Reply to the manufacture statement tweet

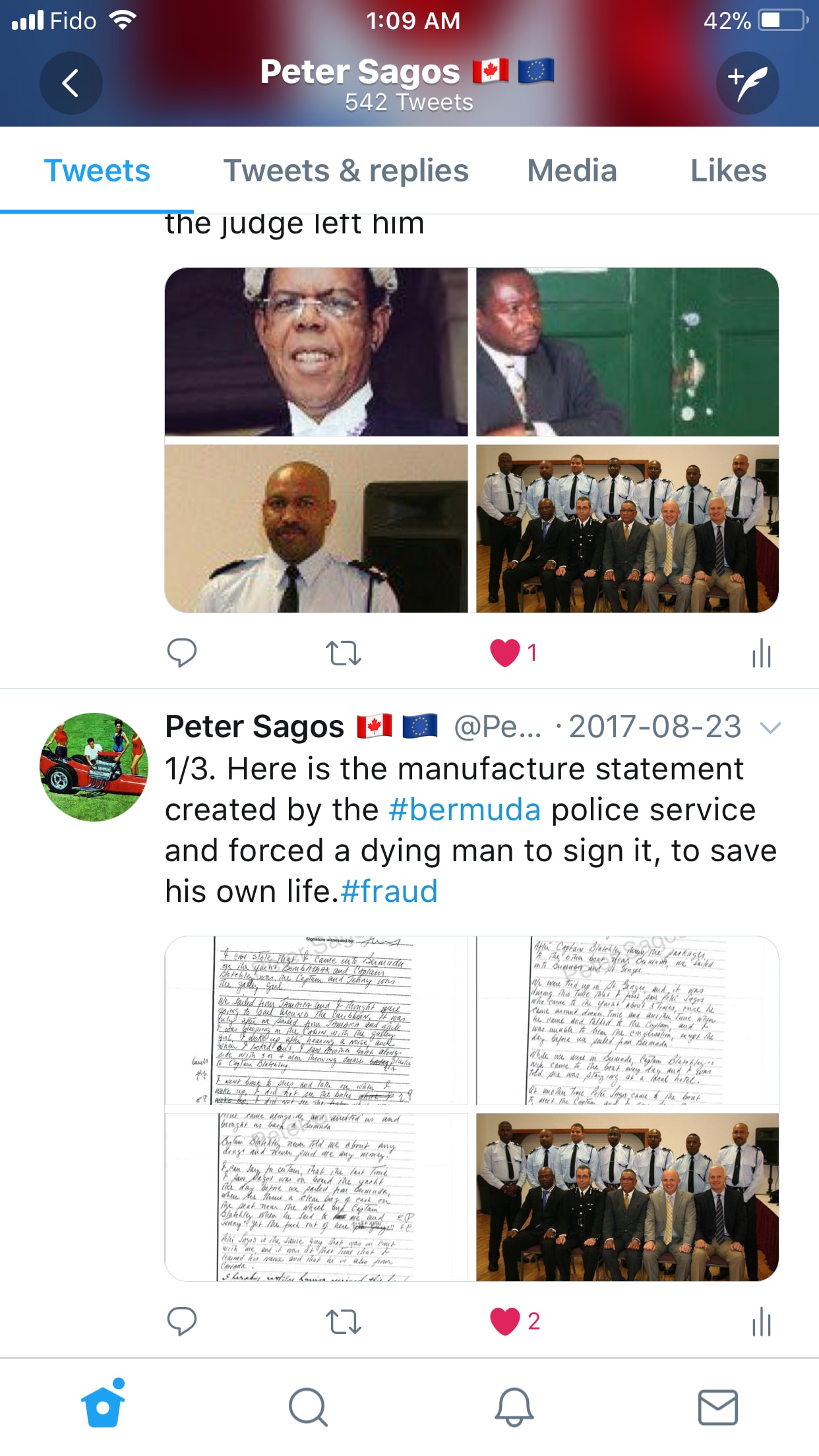pyautogui.click(x=182, y=1321)
